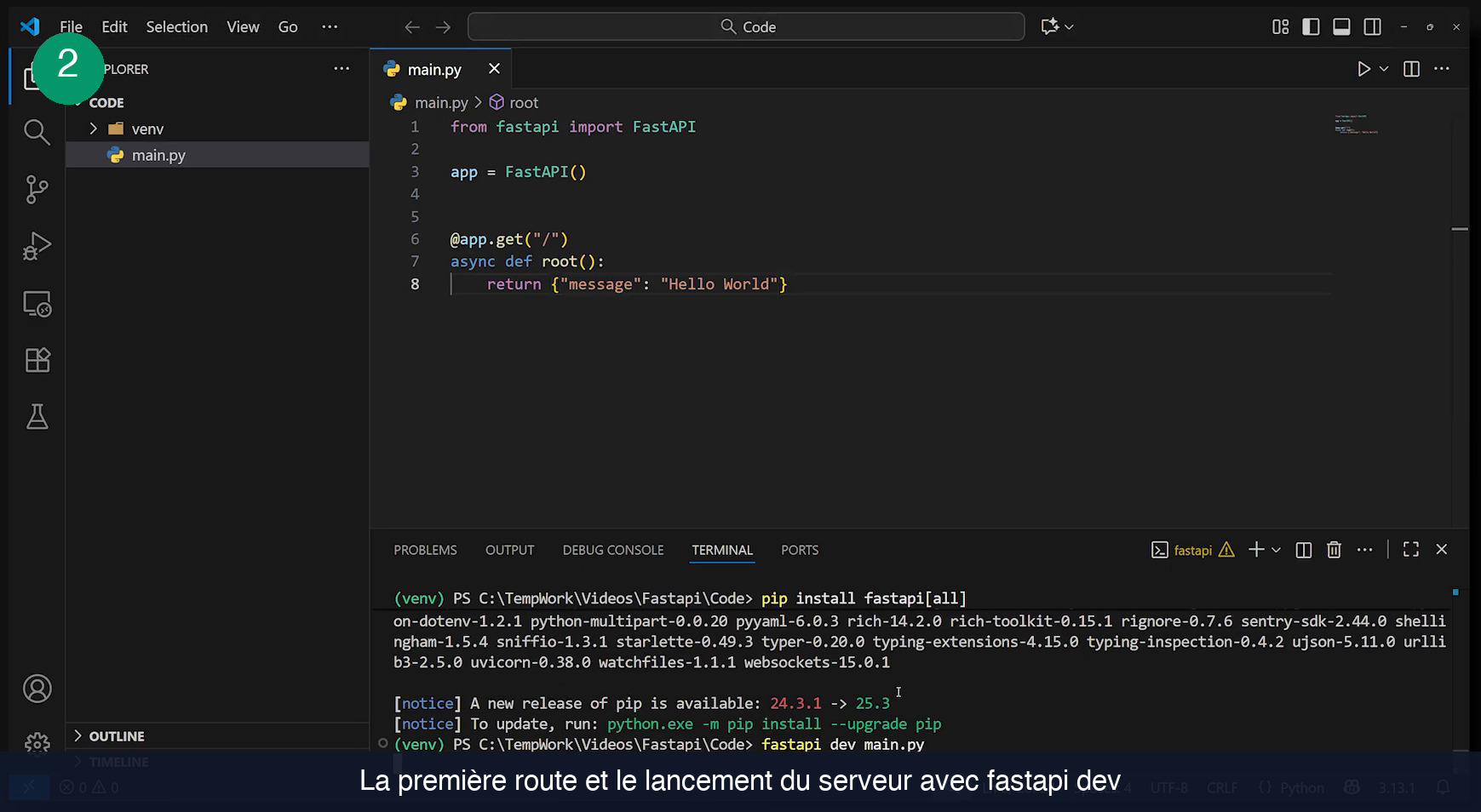Select the fastapi terminal label
1481x812 pixels.
click(1192, 551)
